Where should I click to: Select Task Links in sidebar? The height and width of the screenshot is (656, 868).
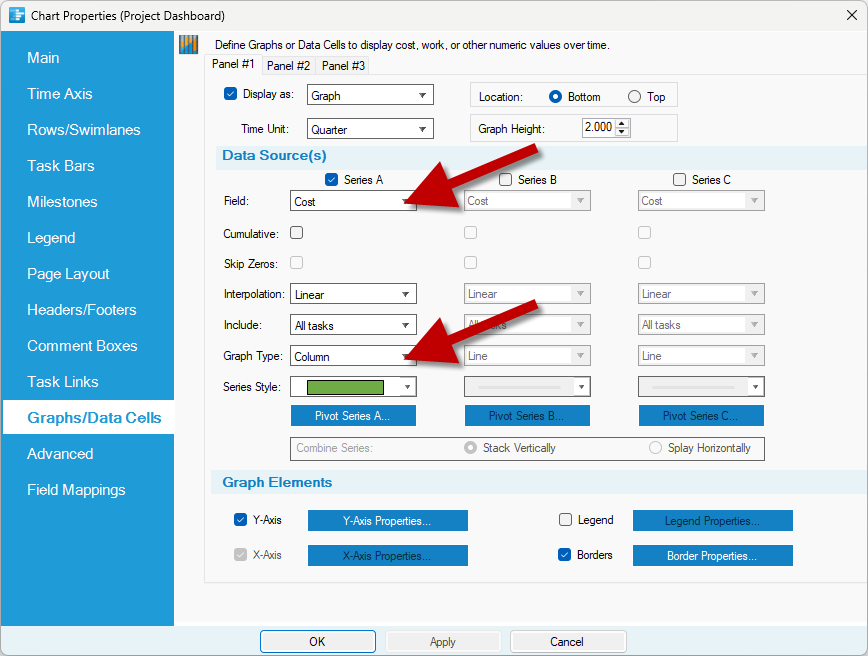click(63, 381)
